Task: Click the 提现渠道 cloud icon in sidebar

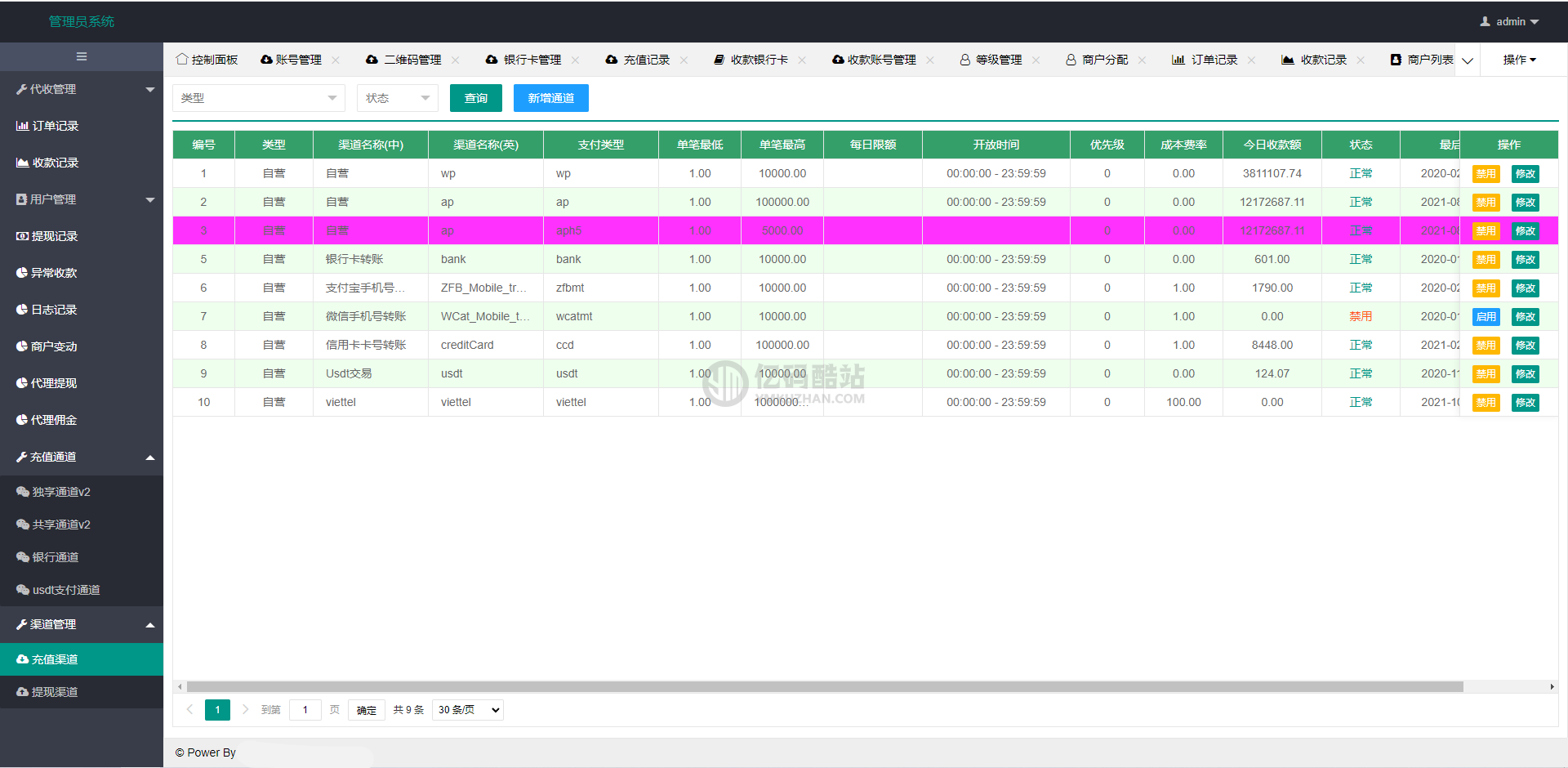Action: click(x=23, y=692)
